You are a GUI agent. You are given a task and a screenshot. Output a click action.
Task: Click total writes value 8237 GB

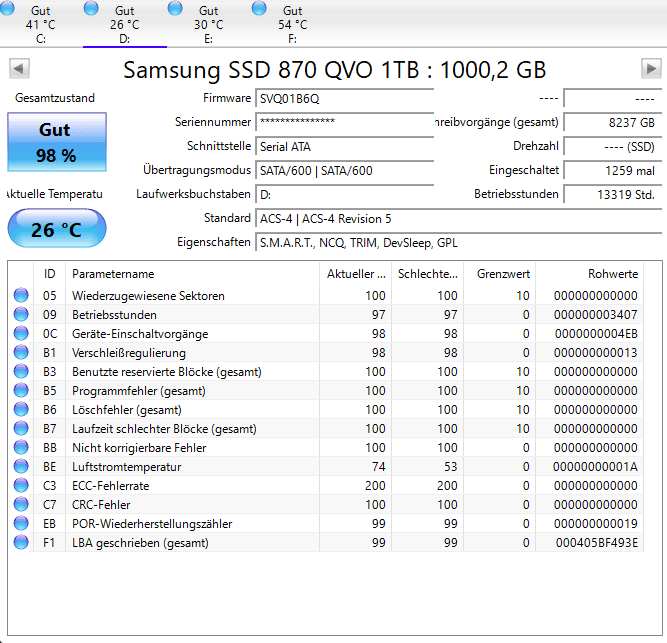click(x=613, y=122)
